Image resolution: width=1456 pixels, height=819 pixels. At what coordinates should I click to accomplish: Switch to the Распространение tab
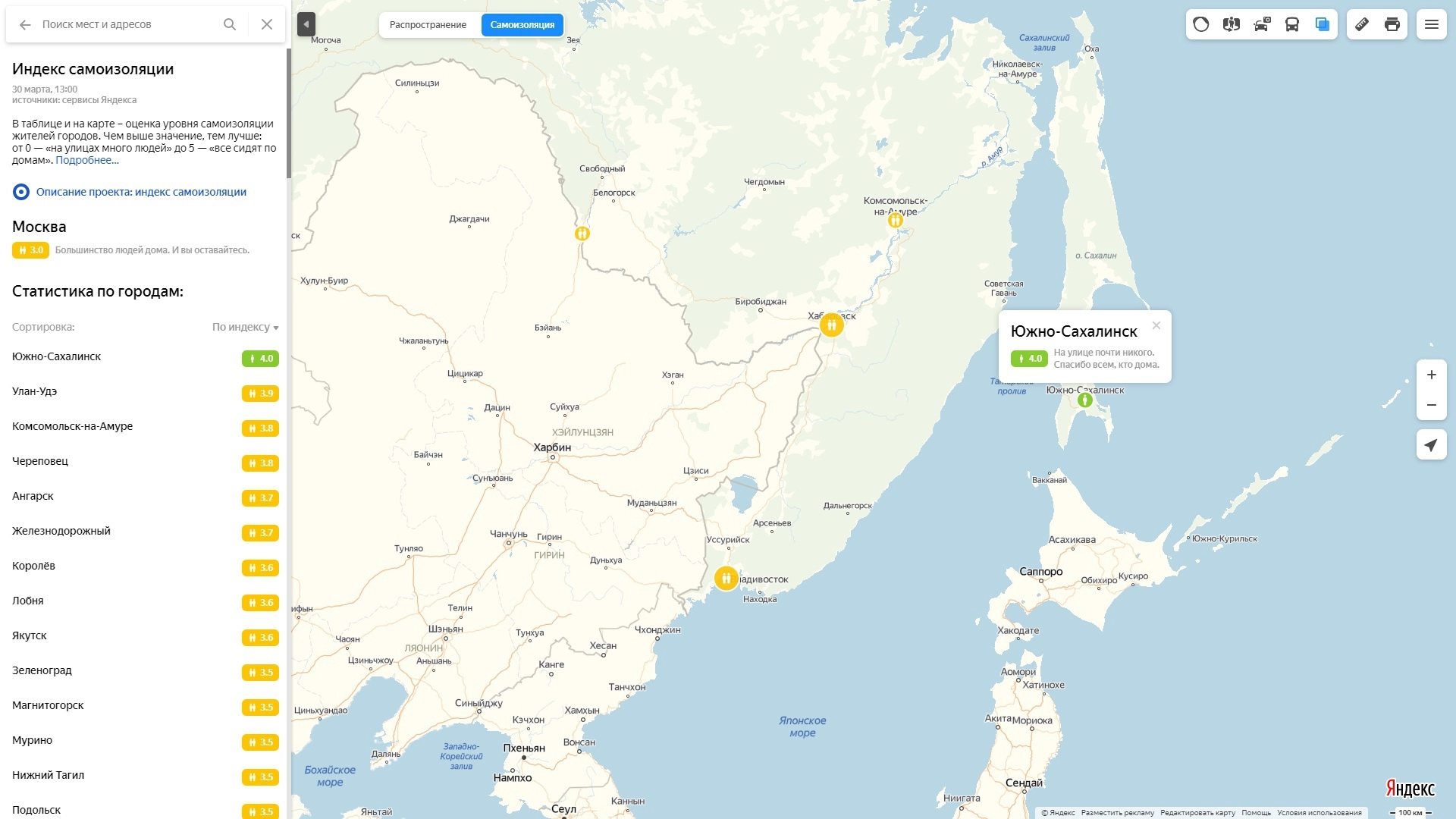point(428,24)
